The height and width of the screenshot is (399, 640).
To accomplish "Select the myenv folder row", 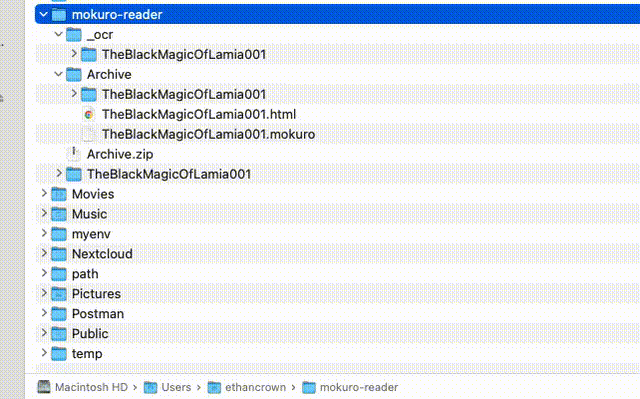I will (338, 234).
